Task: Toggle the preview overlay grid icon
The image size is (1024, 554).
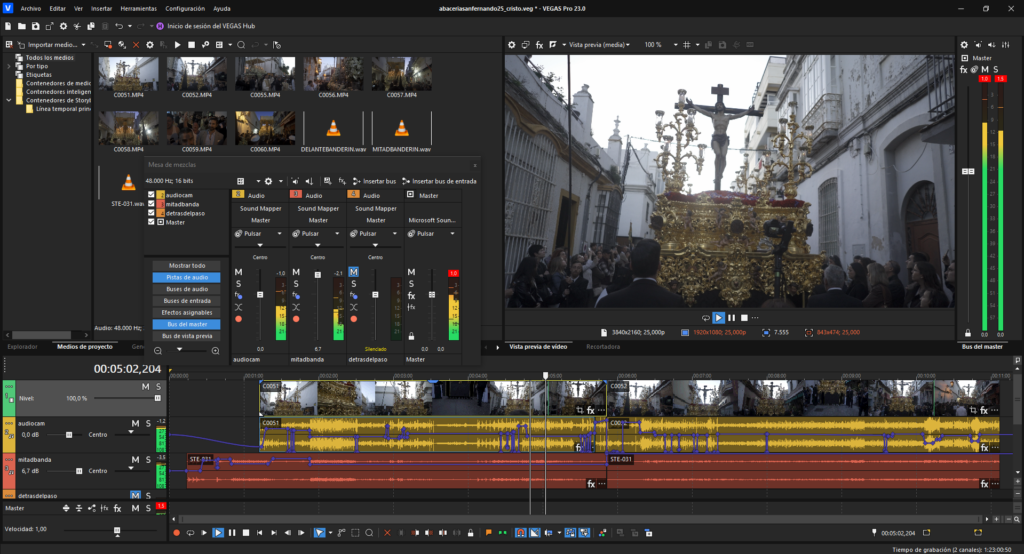Action: point(686,45)
